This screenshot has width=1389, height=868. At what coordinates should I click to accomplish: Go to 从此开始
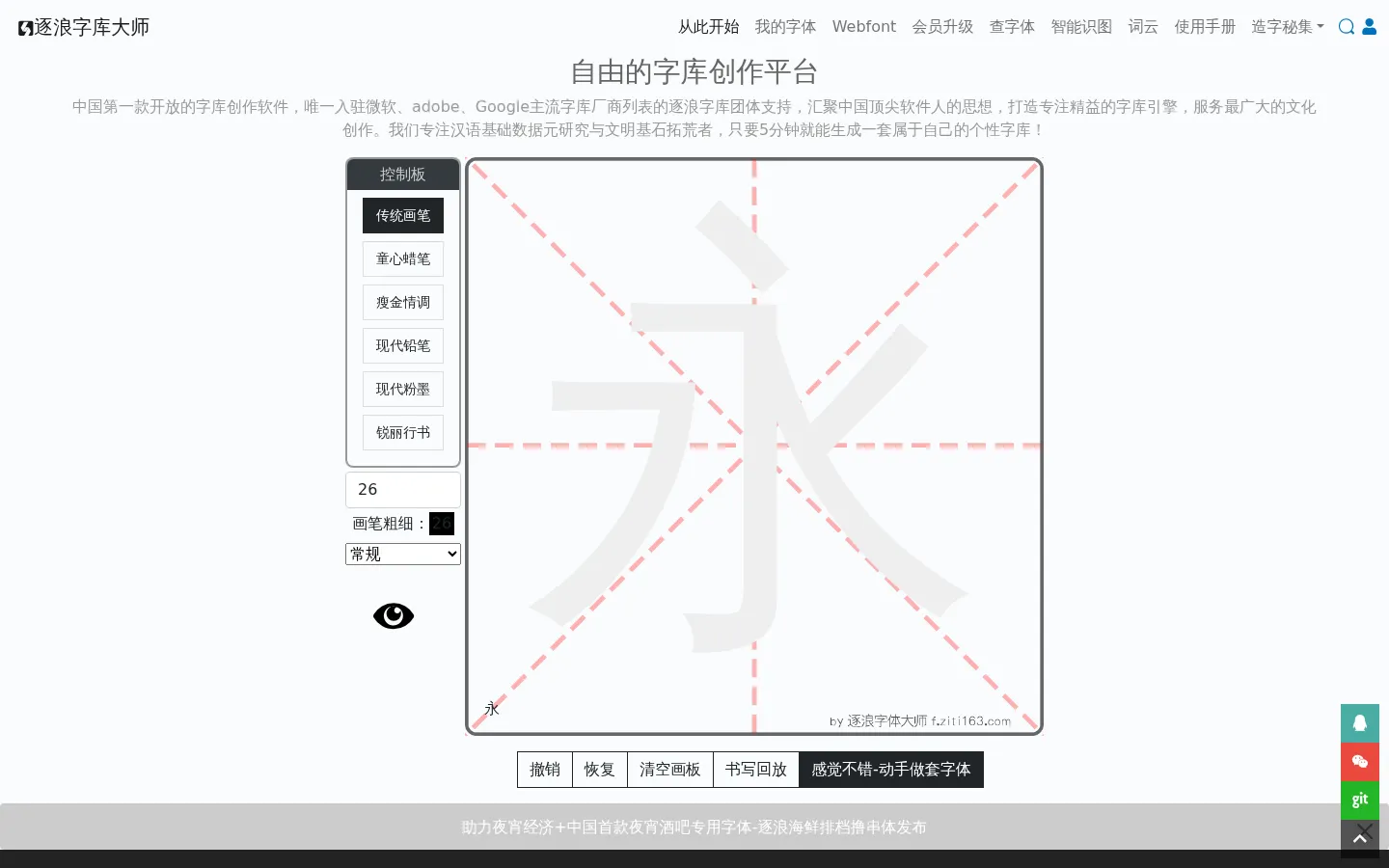pos(708,27)
